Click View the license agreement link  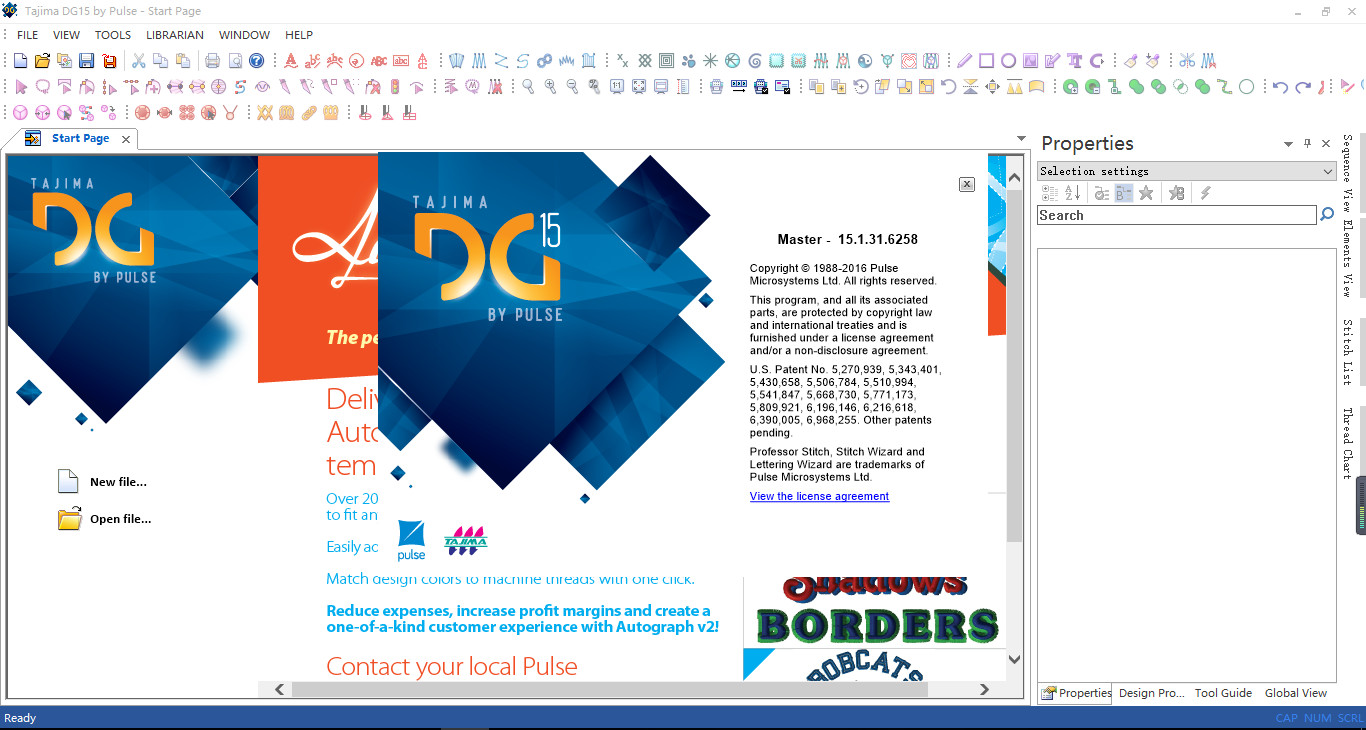point(819,496)
